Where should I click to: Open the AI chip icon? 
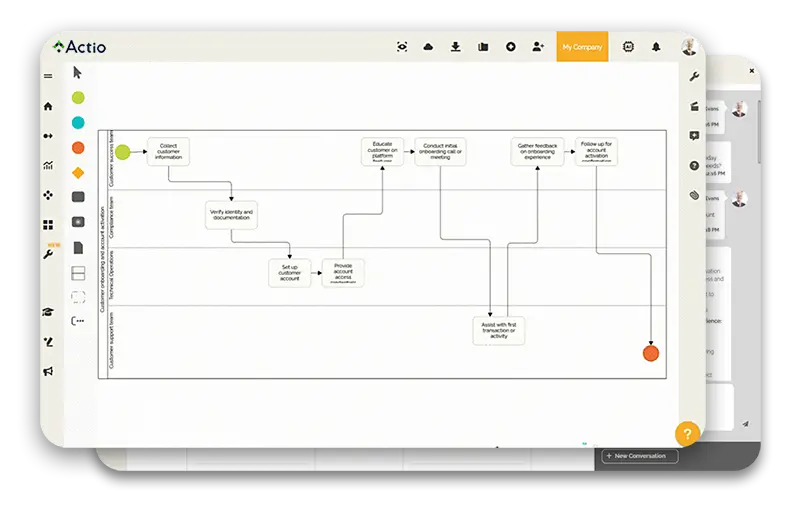pos(629,47)
